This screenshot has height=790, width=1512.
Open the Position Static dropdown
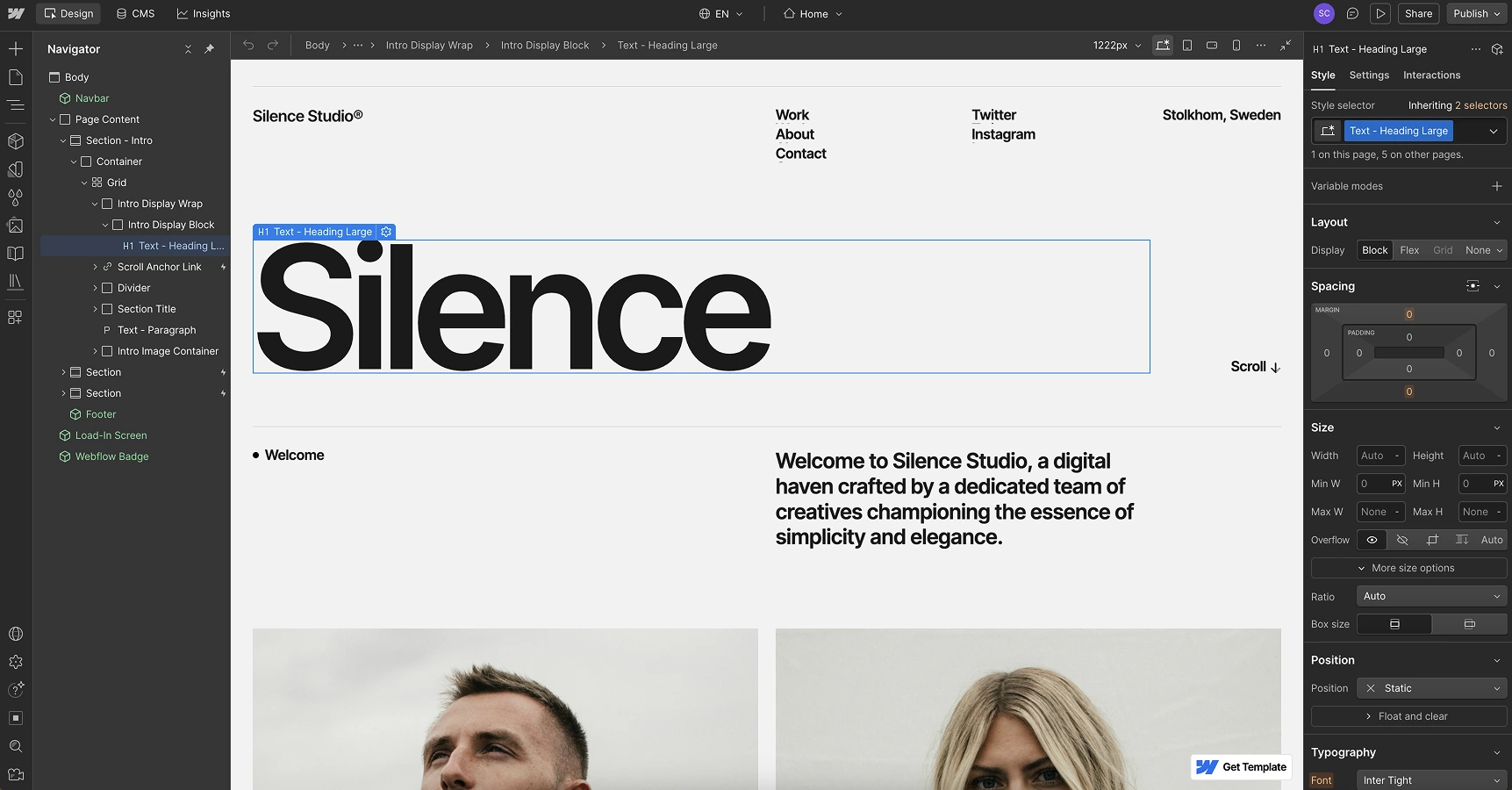click(x=1431, y=688)
